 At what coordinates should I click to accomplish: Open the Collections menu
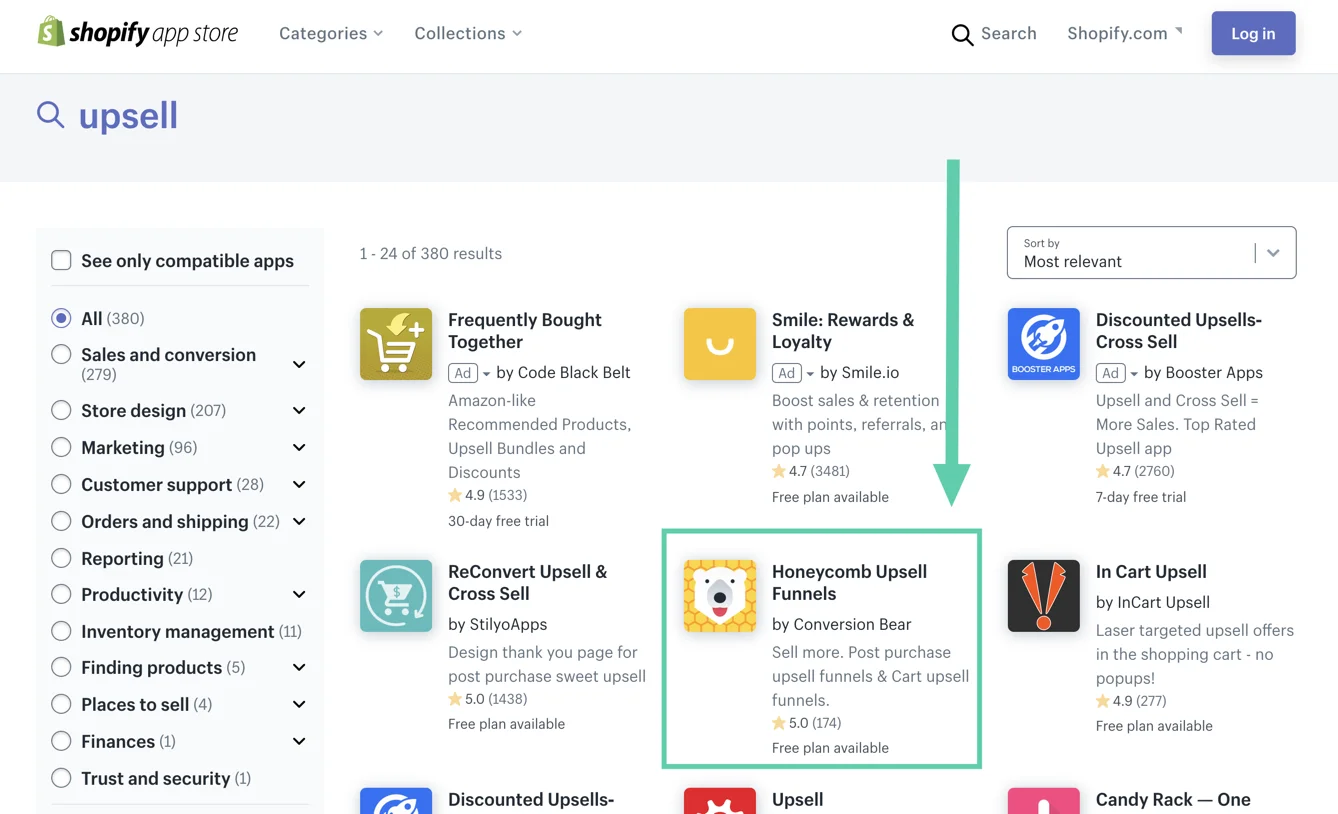(x=467, y=33)
